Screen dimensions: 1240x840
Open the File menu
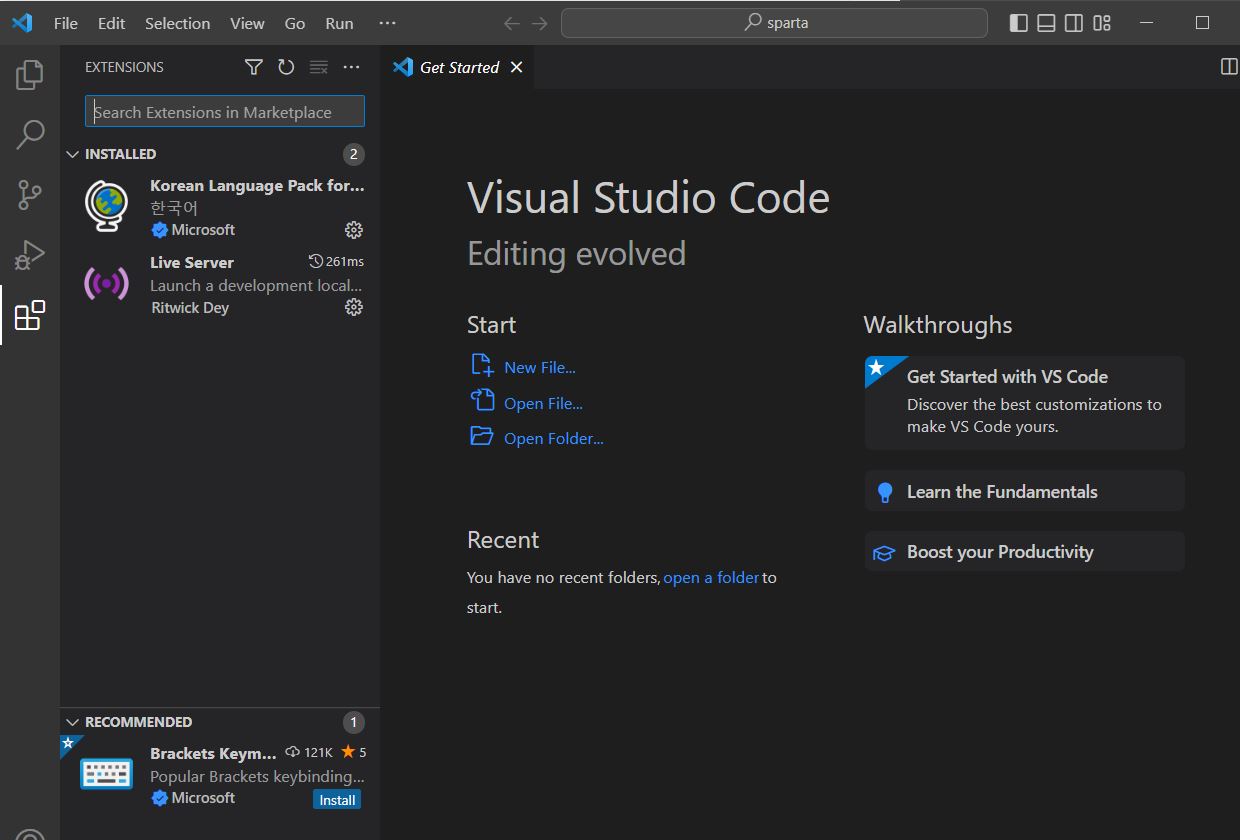pyautogui.click(x=66, y=23)
